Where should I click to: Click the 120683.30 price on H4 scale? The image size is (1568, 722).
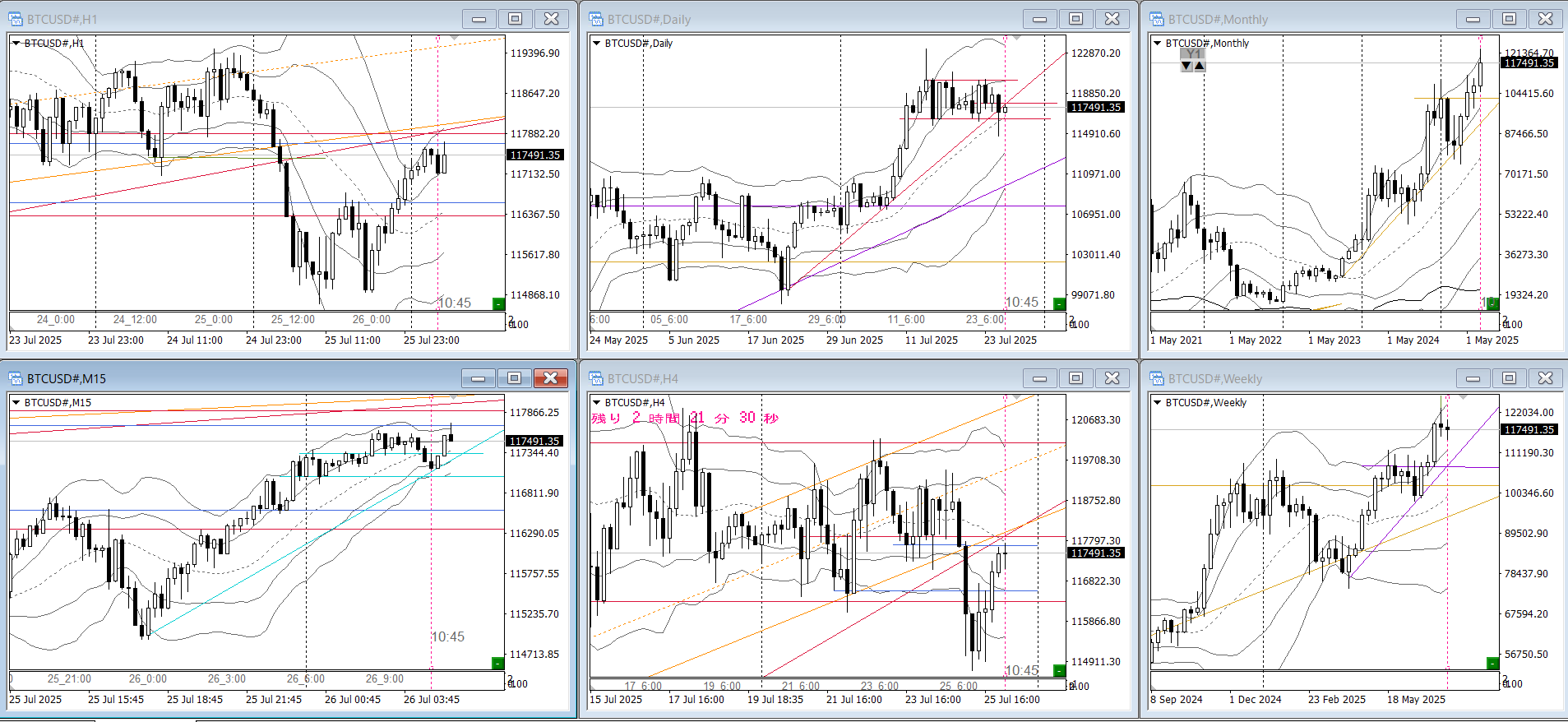tap(1095, 419)
